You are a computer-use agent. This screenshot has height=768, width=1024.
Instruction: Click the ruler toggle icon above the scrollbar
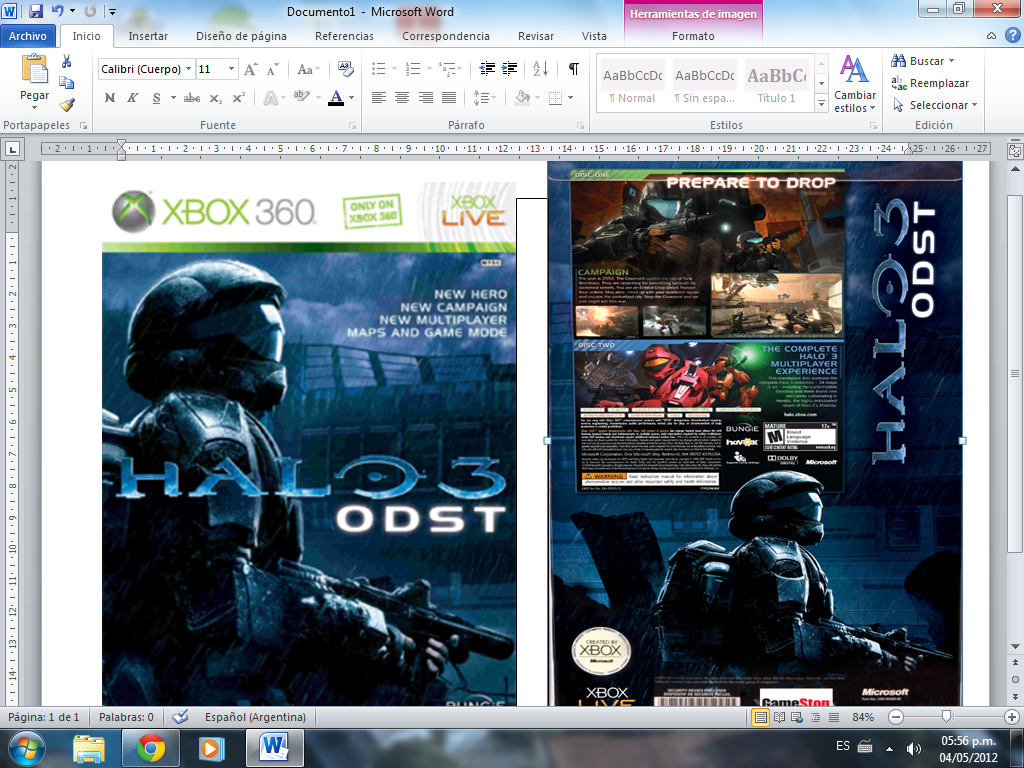1015,150
